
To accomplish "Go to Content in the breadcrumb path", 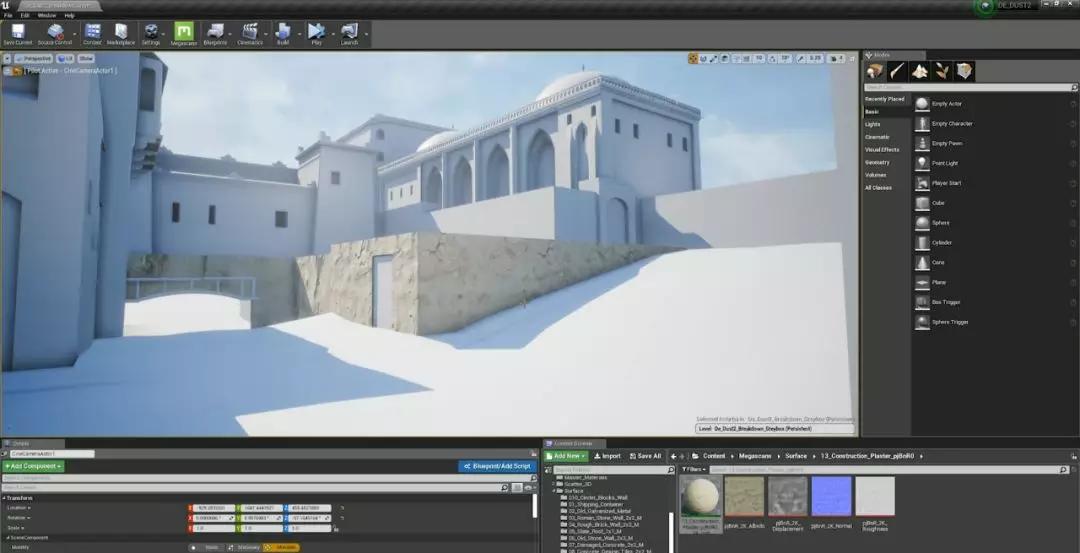I will point(714,456).
